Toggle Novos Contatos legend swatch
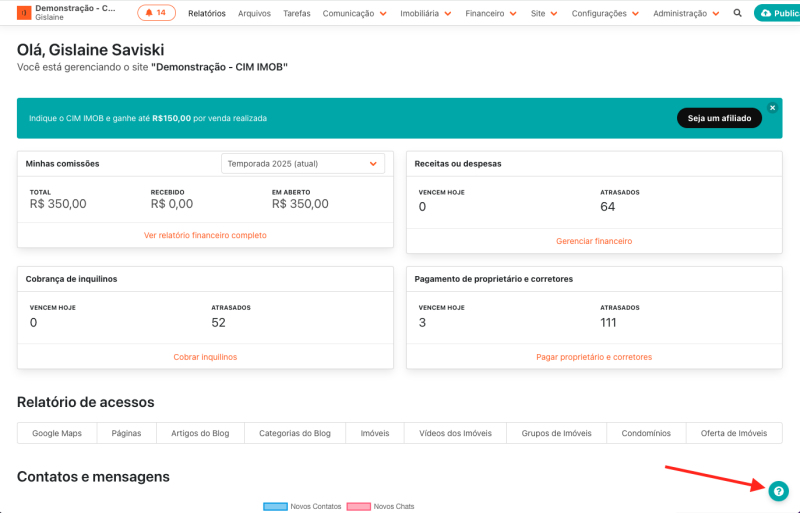 (x=275, y=507)
